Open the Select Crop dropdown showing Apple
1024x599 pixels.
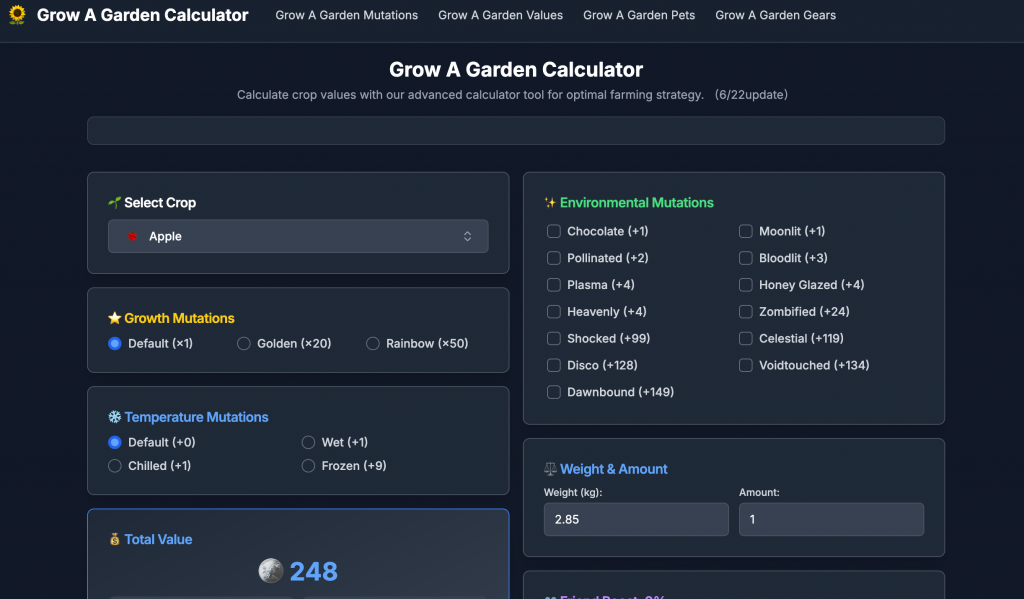tap(298, 236)
